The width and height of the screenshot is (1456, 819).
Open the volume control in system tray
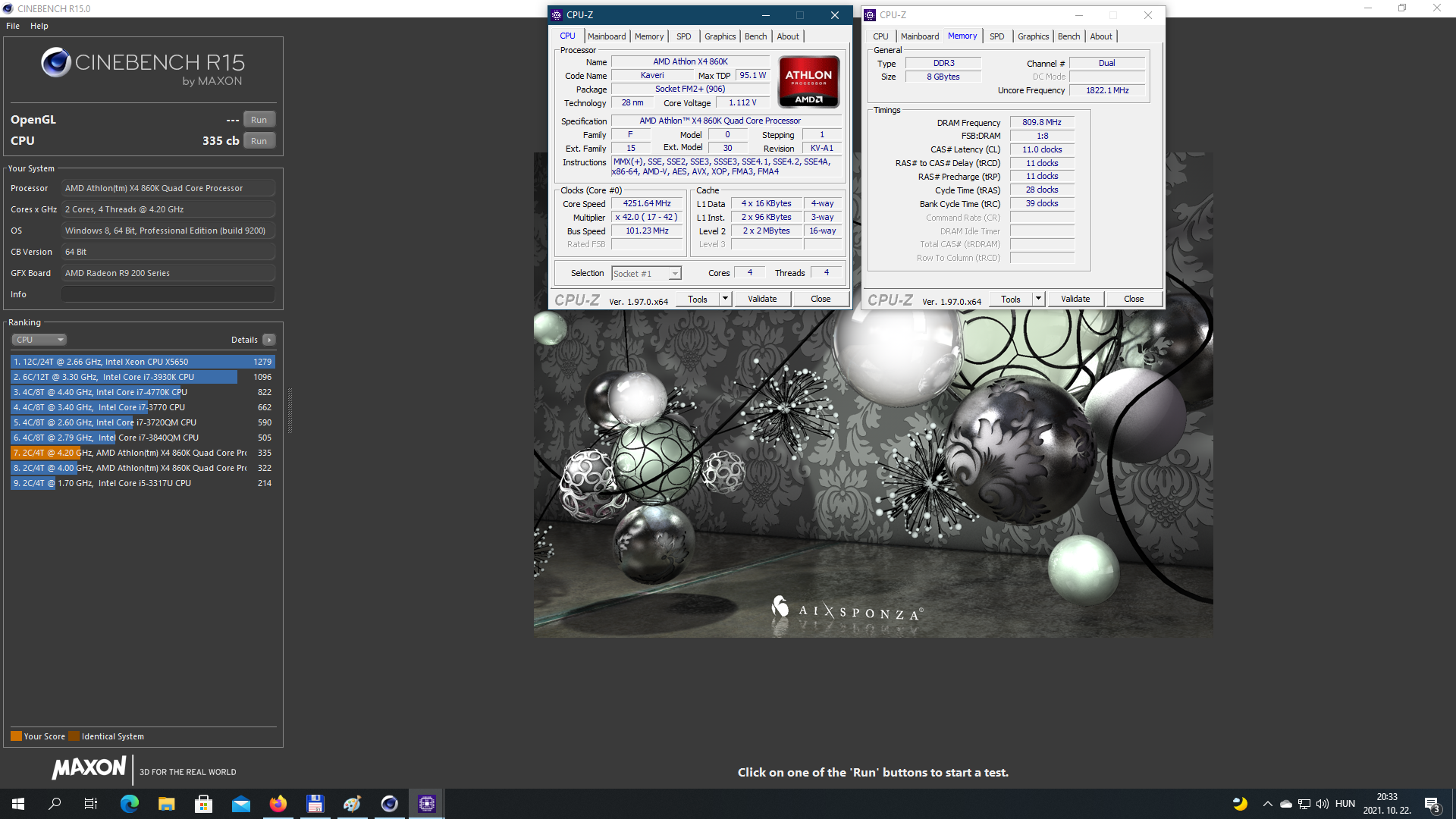1323,804
